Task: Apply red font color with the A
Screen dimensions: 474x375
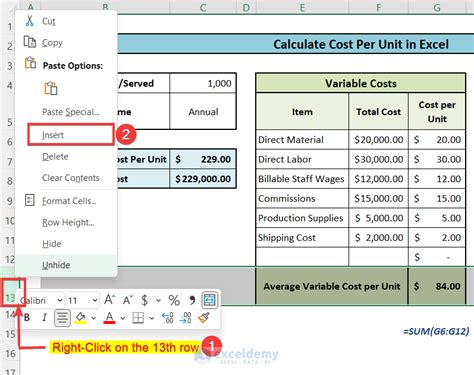Action: [x=109, y=318]
